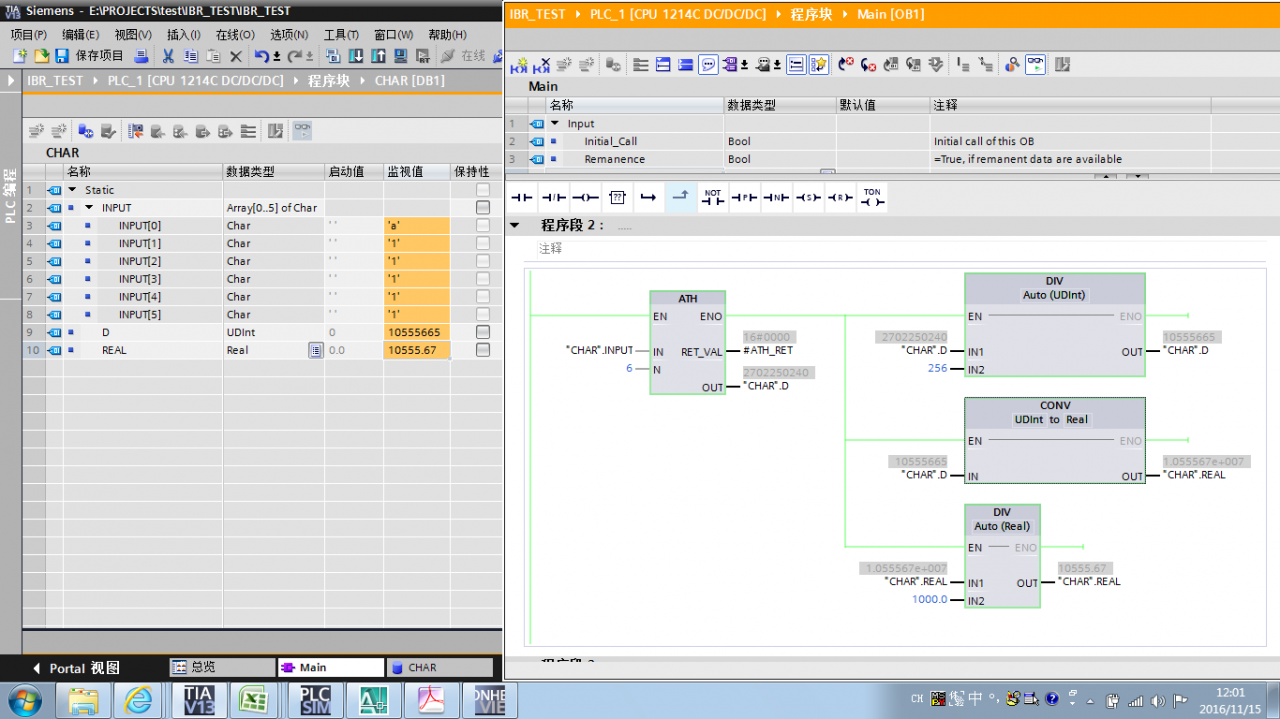The height and width of the screenshot is (719, 1280).
Task: Open TIA V13 from Windows taskbar
Action: [199, 700]
